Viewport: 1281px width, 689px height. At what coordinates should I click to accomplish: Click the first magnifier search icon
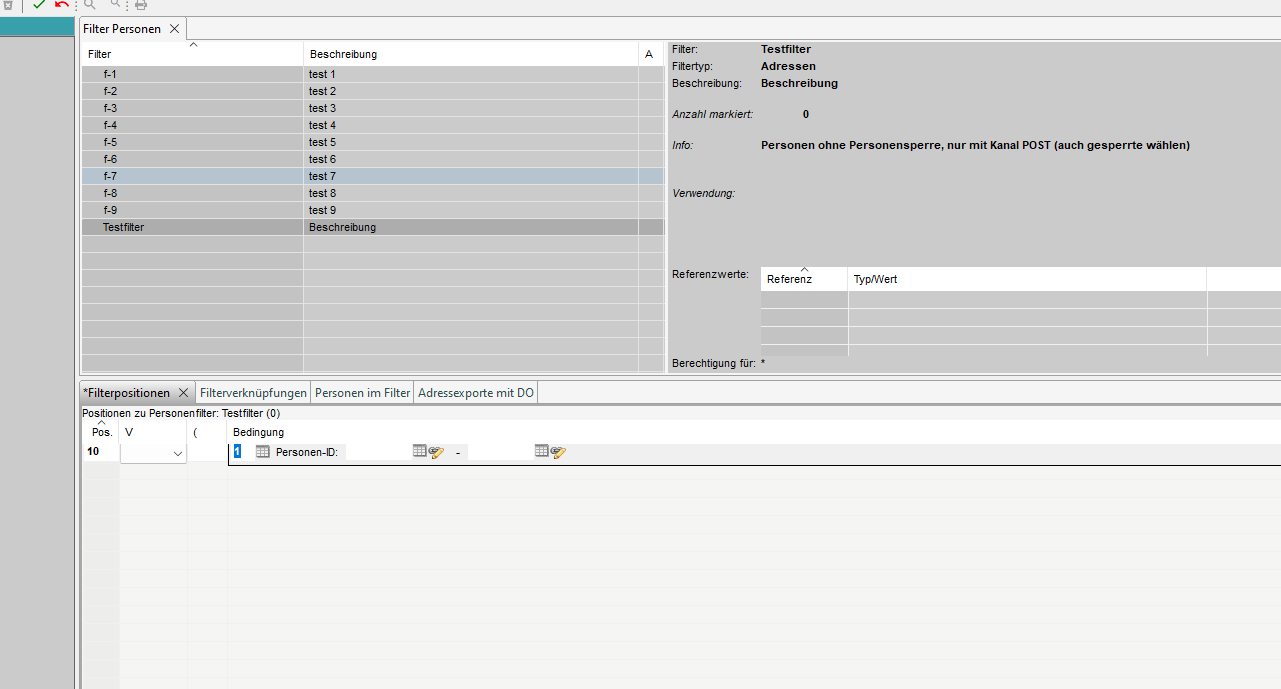coord(90,5)
